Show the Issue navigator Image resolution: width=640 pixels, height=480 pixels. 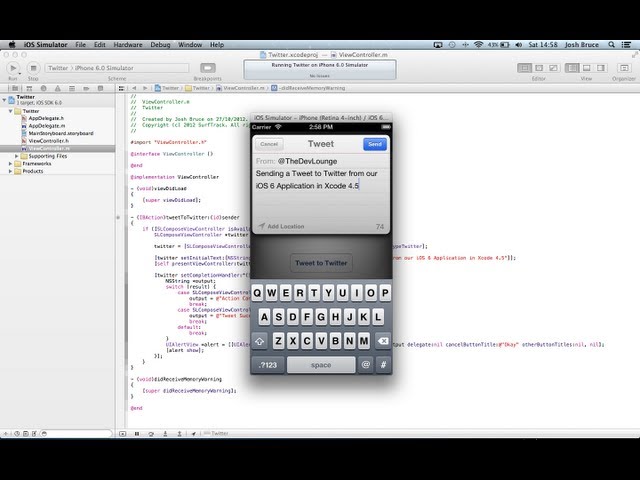coord(58,88)
